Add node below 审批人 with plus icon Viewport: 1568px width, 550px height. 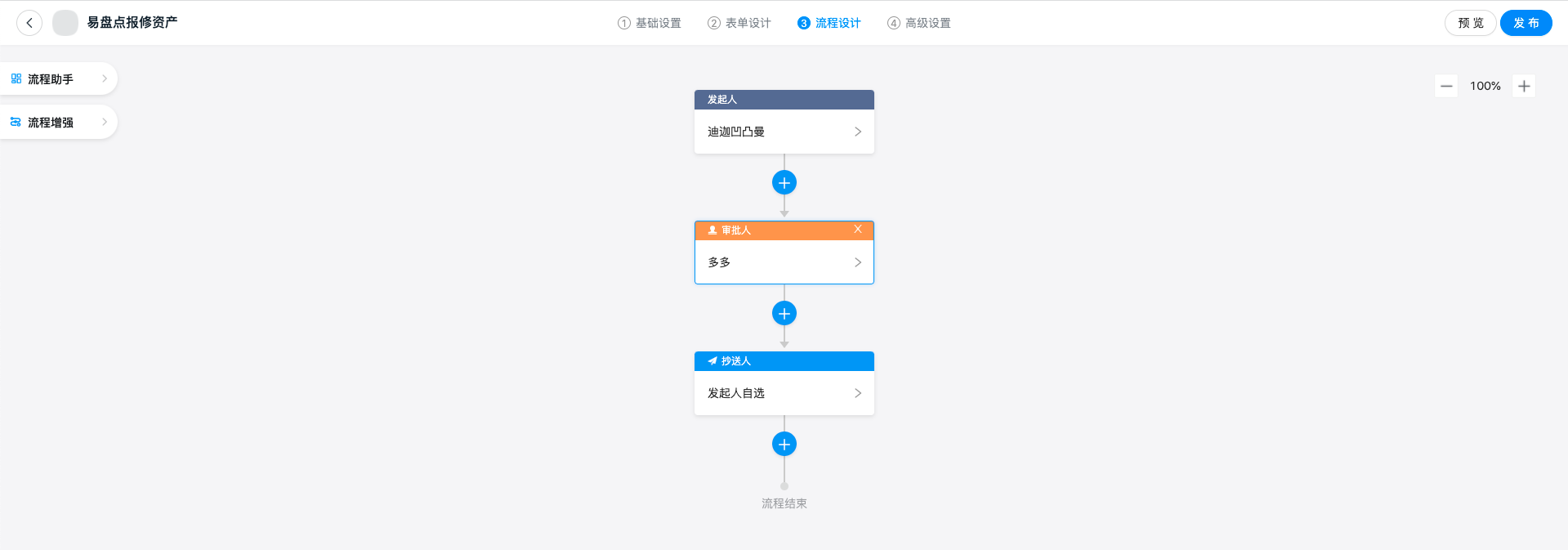(x=784, y=314)
